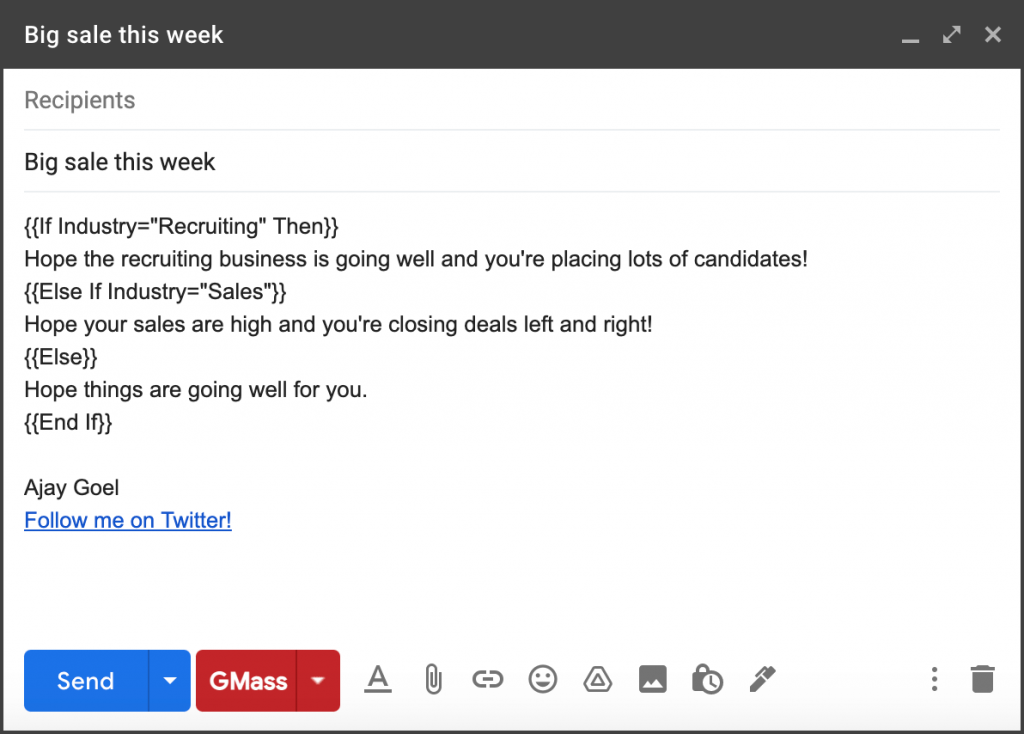Select the Big sale this week subject line
1024x734 pixels.
click(119, 161)
